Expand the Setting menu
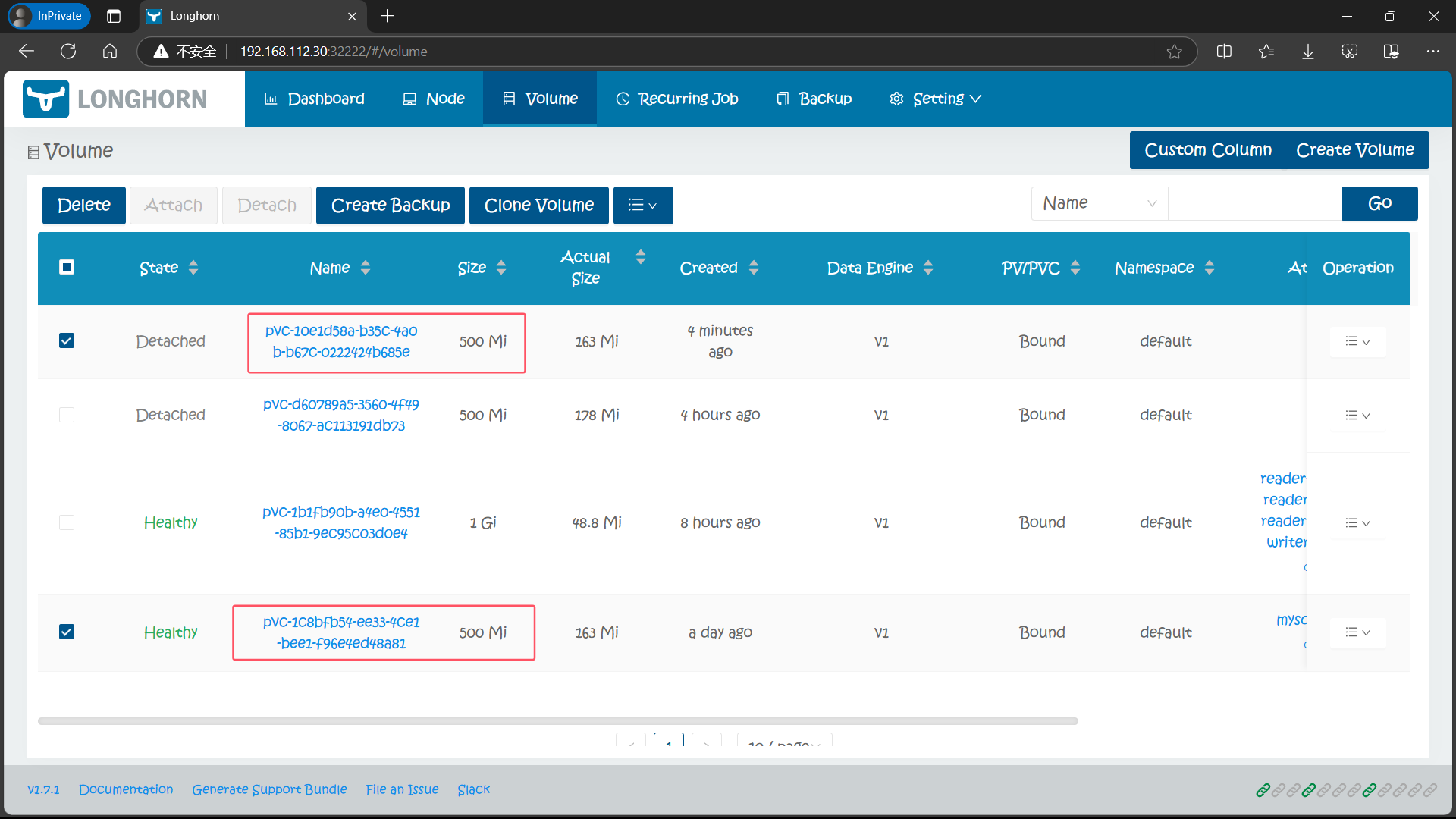Image resolution: width=1456 pixels, height=819 pixels. point(935,99)
